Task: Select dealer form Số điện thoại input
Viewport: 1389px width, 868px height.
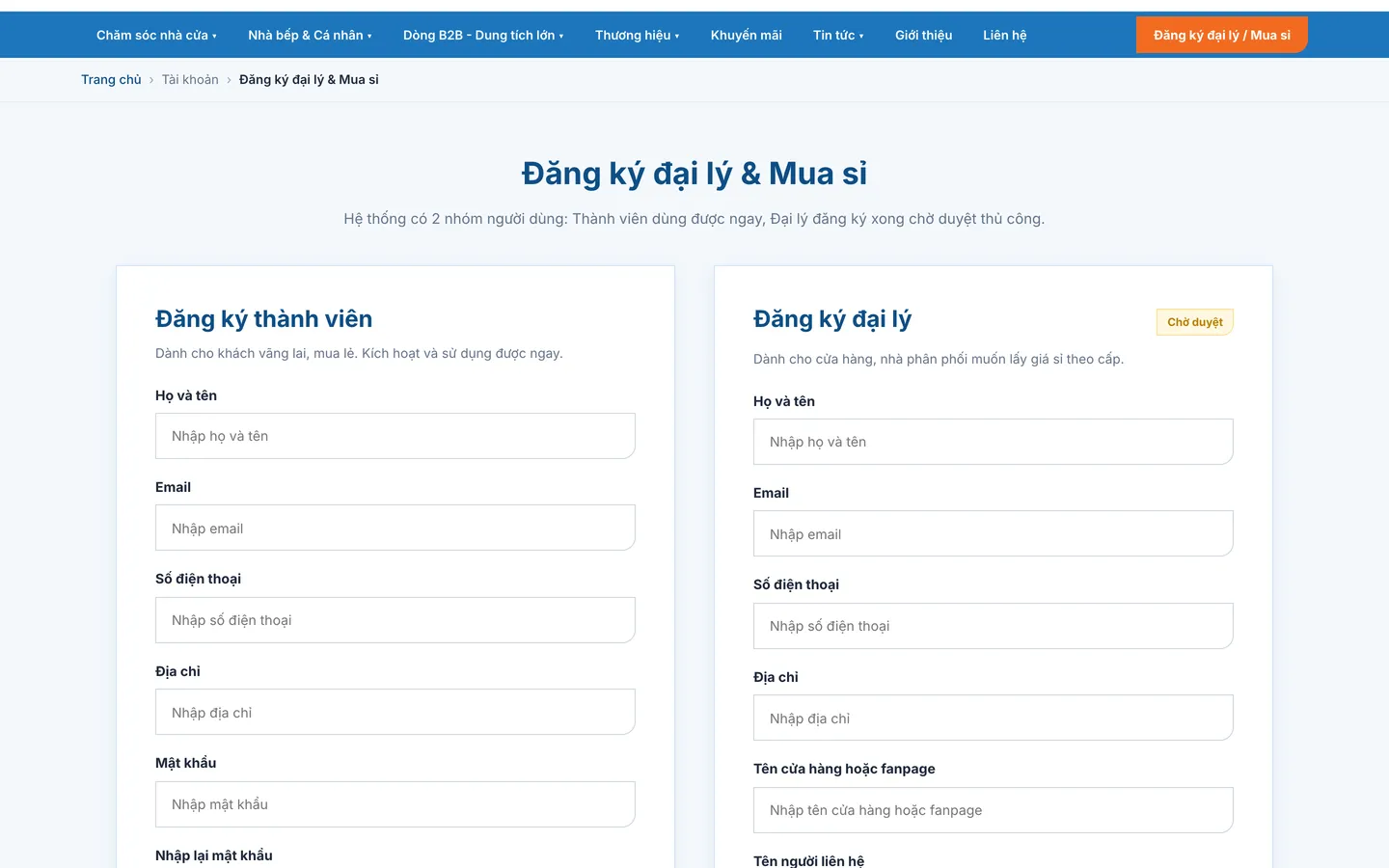Action: click(x=994, y=626)
